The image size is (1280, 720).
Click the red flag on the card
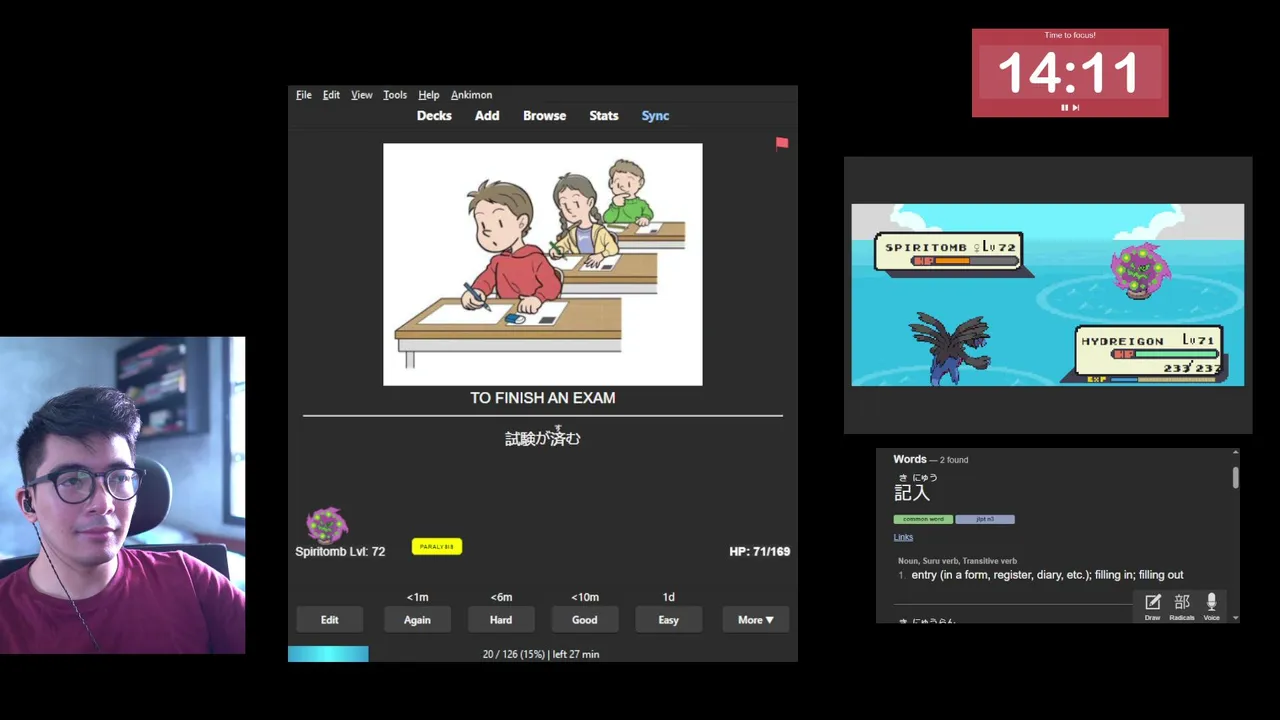point(782,144)
